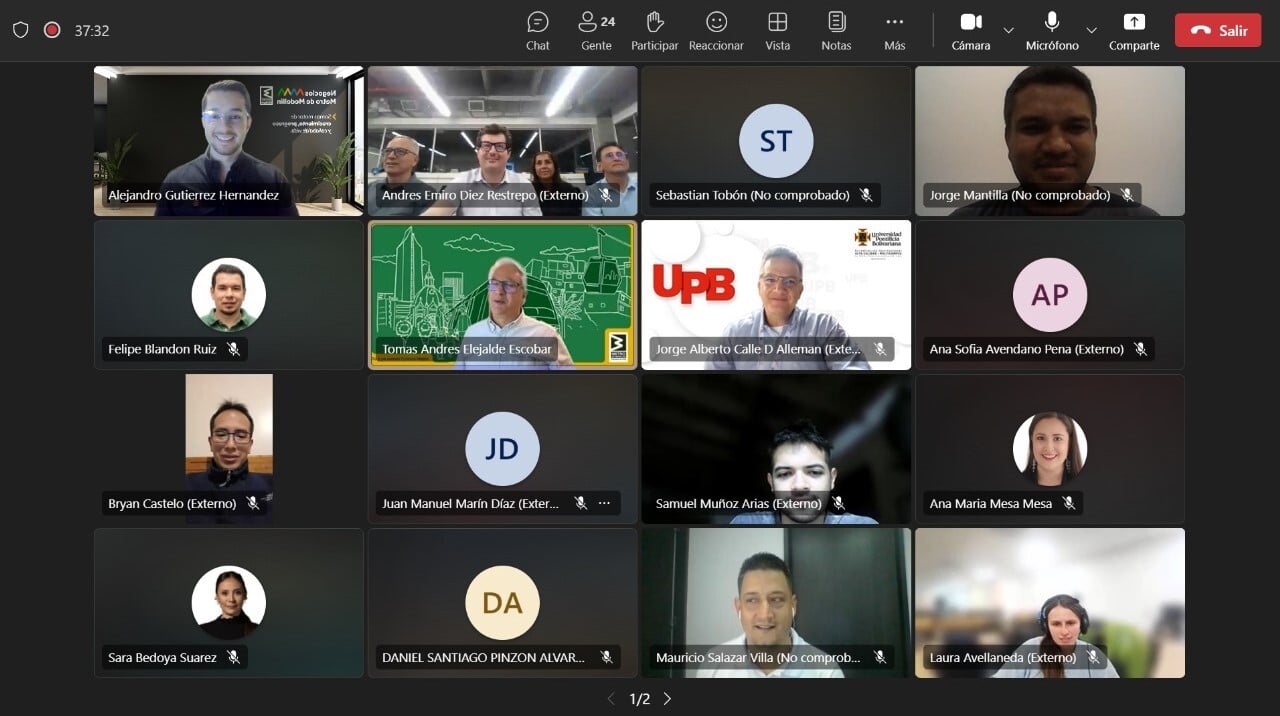Expand the microphone options dropdown arrow
Image resolution: width=1280 pixels, height=716 pixels.
point(1091,30)
